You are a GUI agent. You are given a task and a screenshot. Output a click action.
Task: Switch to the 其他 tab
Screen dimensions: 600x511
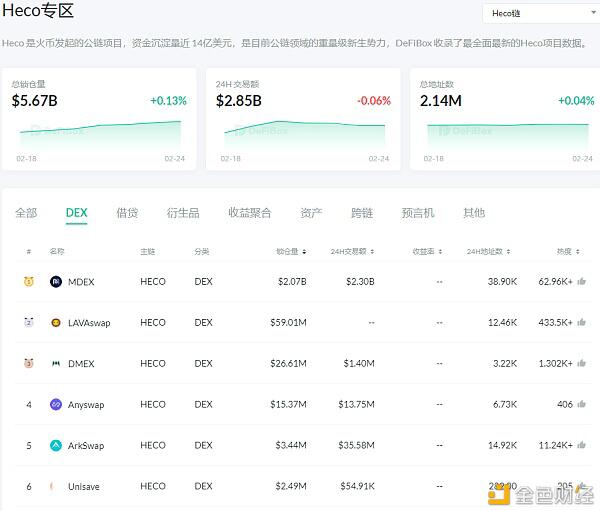click(x=474, y=213)
